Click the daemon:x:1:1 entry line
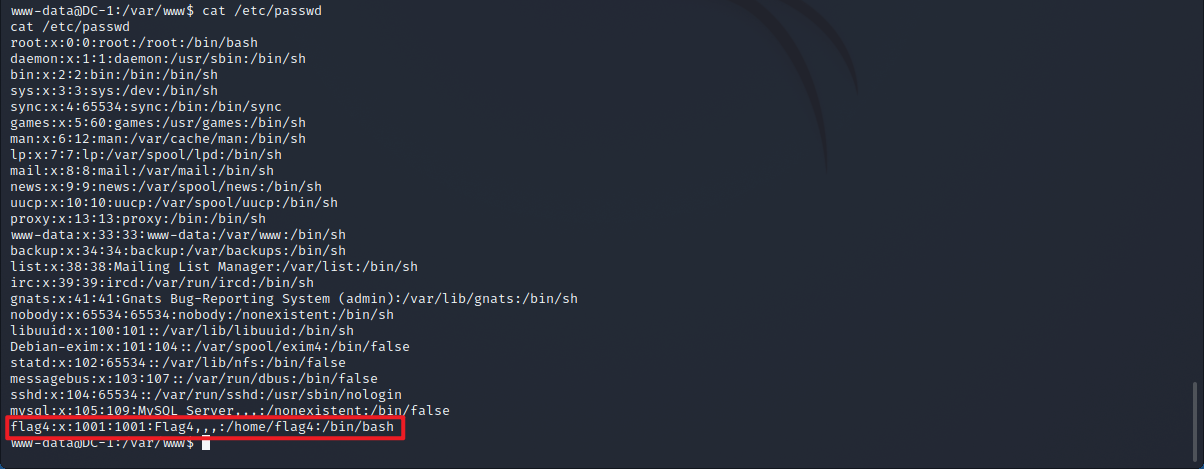The height and width of the screenshot is (469, 1204). coord(157,59)
